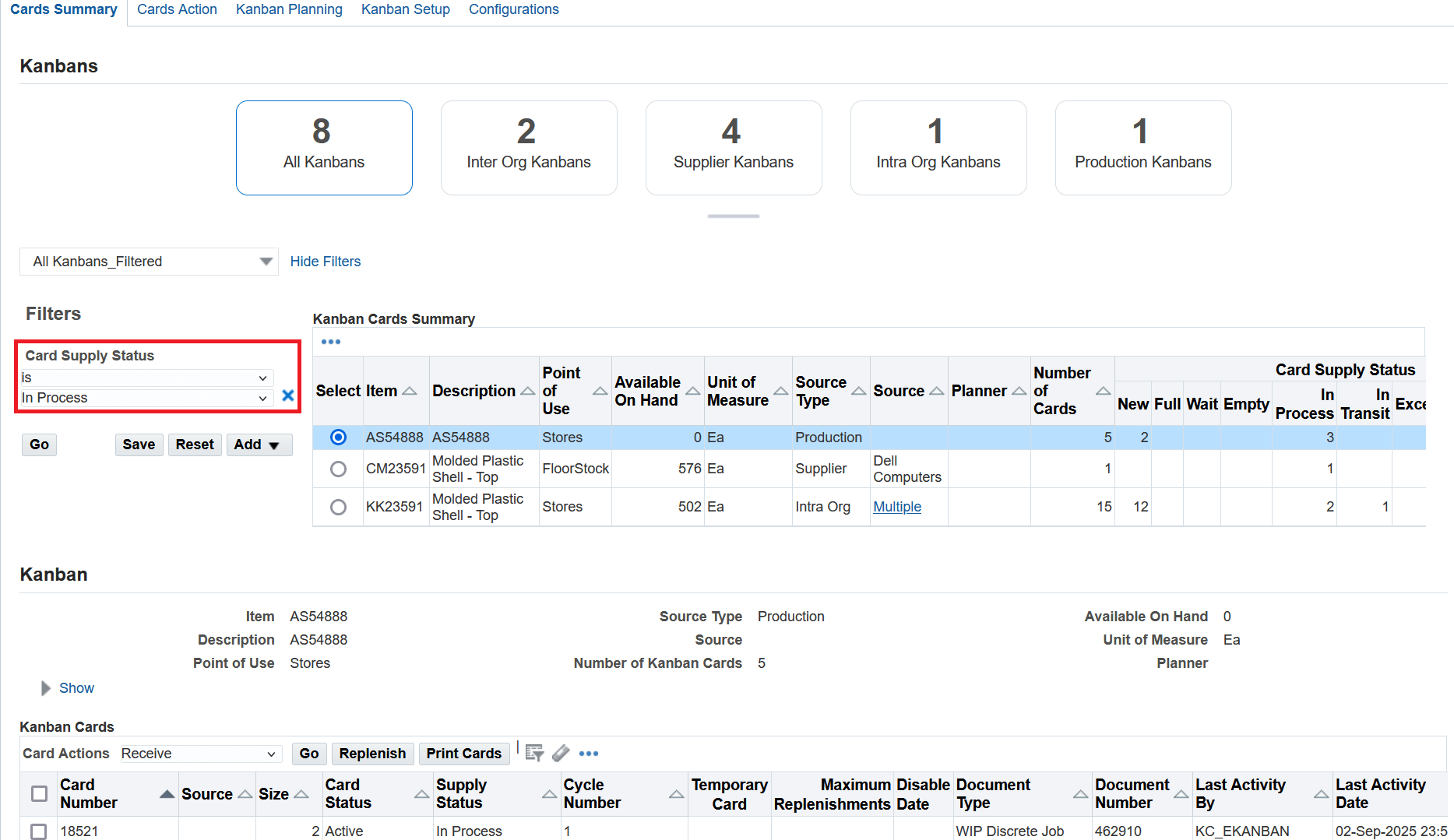The height and width of the screenshot is (840, 1454).
Task: Open the Configurations tab
Action: (513, 9)
